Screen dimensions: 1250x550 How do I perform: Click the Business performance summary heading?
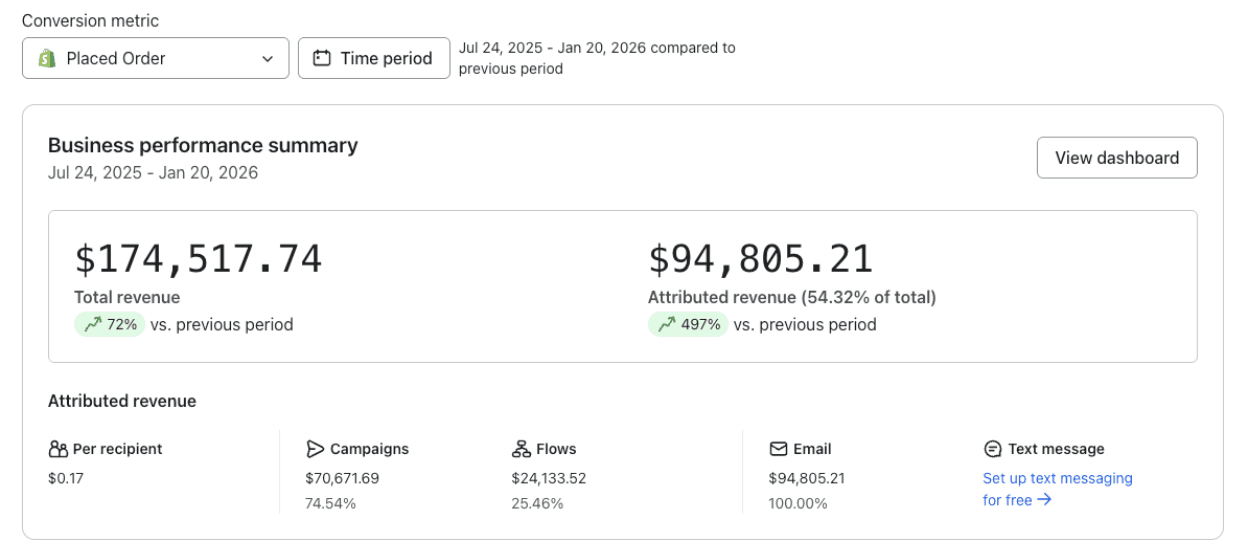[202, 145]
